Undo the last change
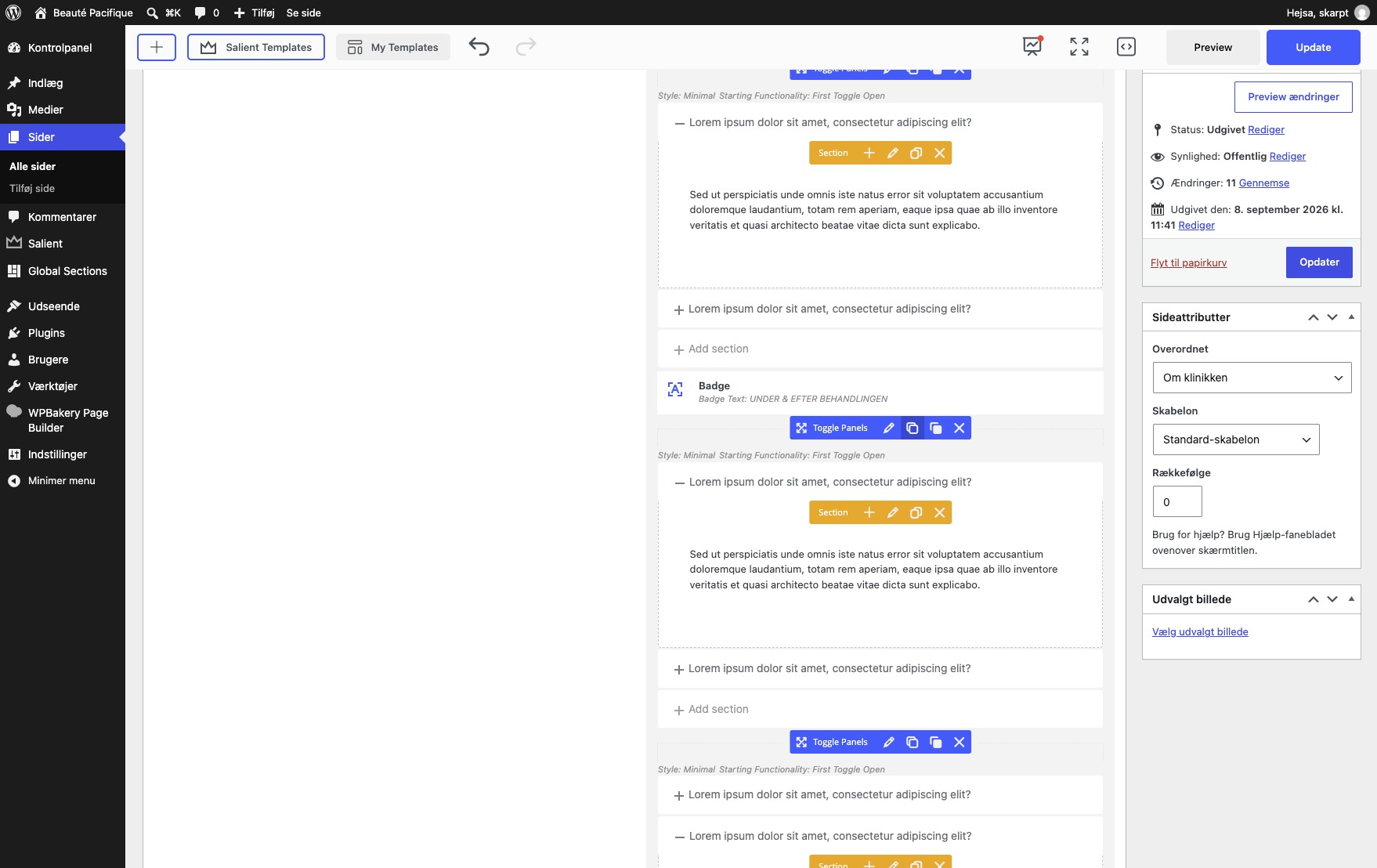 click(x=479, y=47)
